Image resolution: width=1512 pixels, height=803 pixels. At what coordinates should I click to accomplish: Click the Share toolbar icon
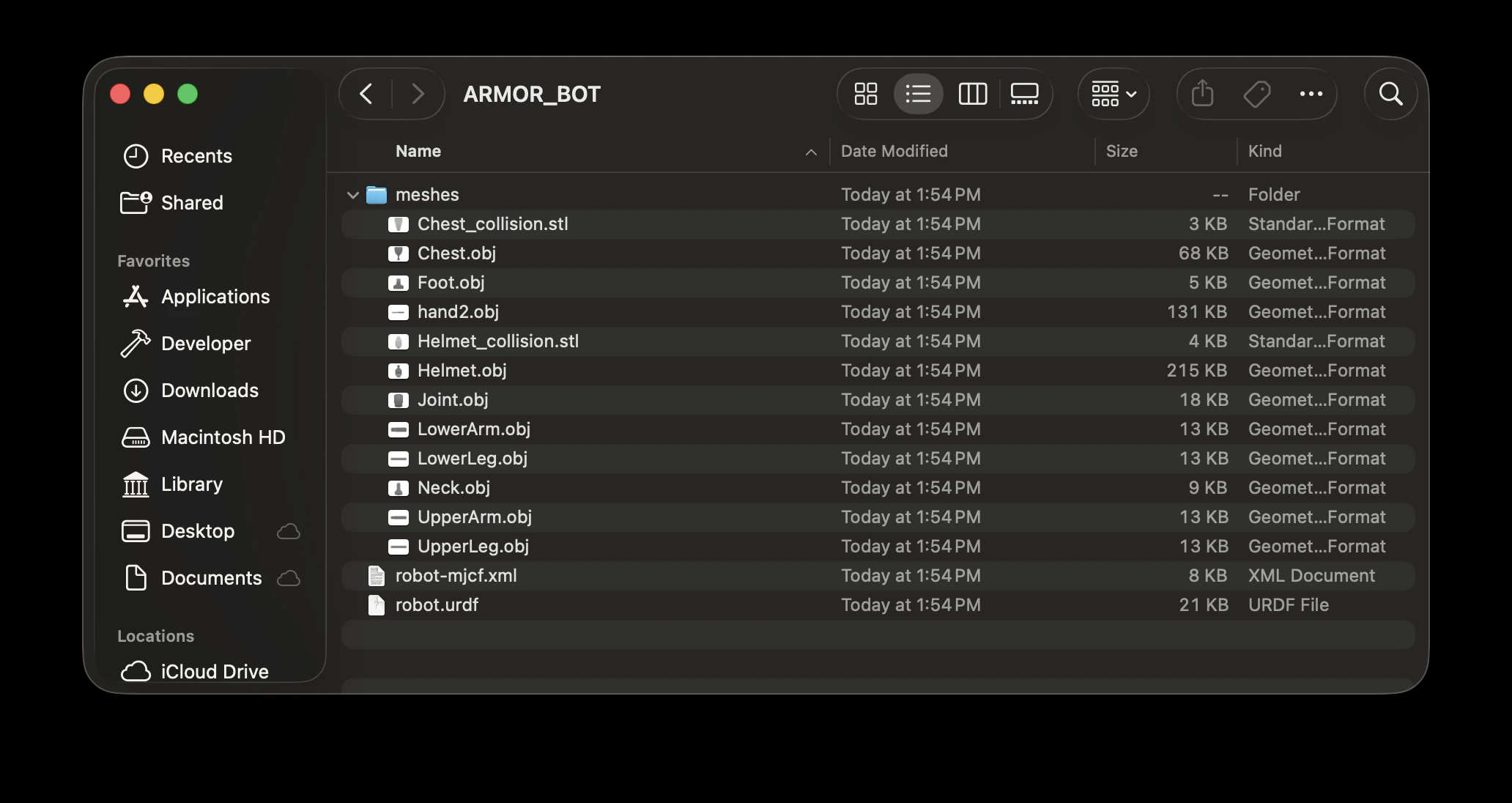click(x=1202, y=94)
